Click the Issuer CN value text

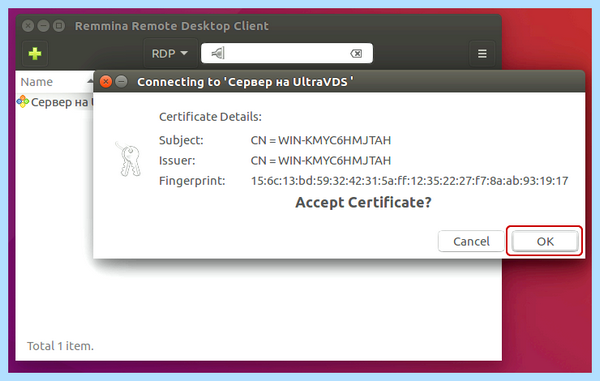[321, 160]
